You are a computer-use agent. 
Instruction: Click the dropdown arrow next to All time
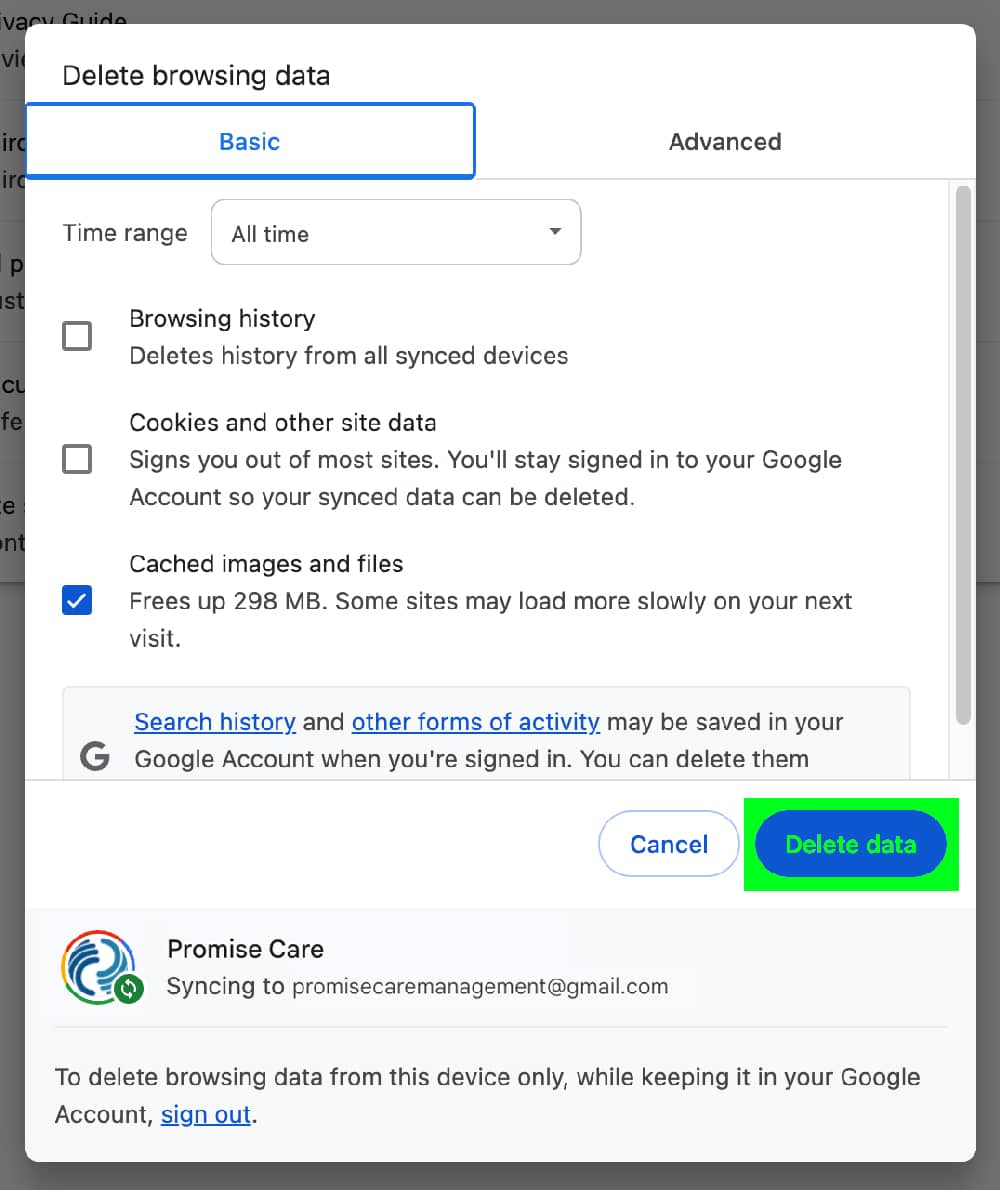(554, 231)
